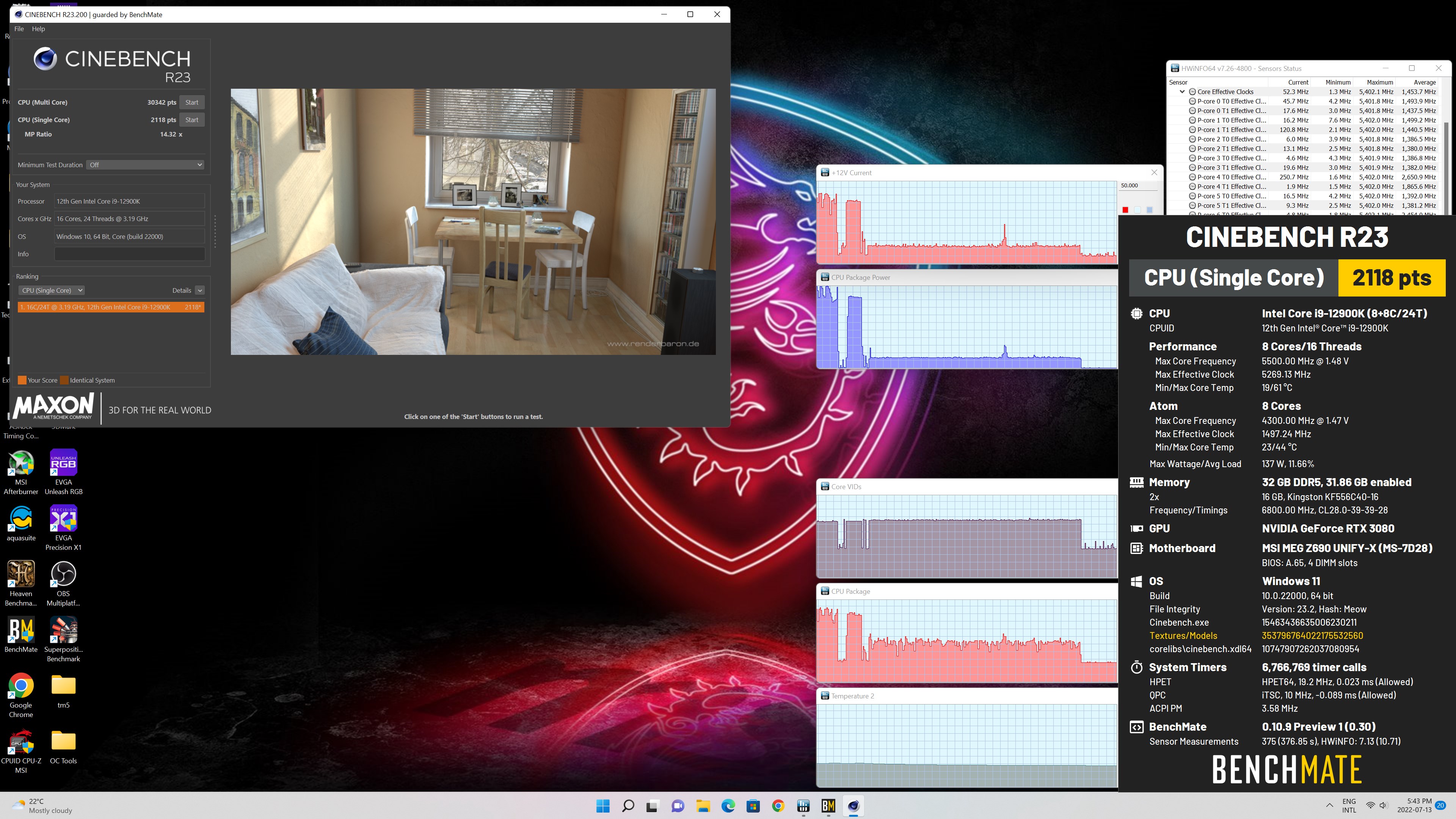Viewport: 1456px width, 819px height.
Task: Expand the ranking Details dropdown arrow
Action: (x=199, y=290)
